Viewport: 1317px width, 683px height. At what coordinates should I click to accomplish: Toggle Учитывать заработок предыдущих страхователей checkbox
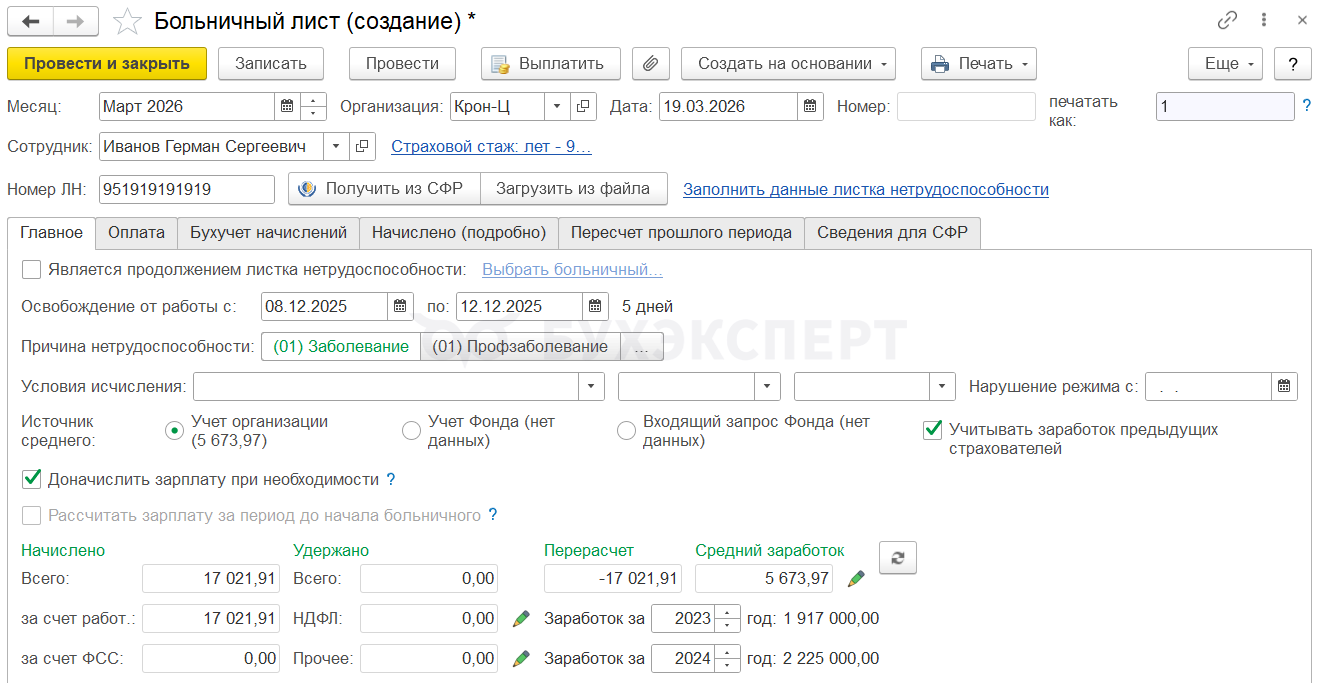tap(932, 430)
